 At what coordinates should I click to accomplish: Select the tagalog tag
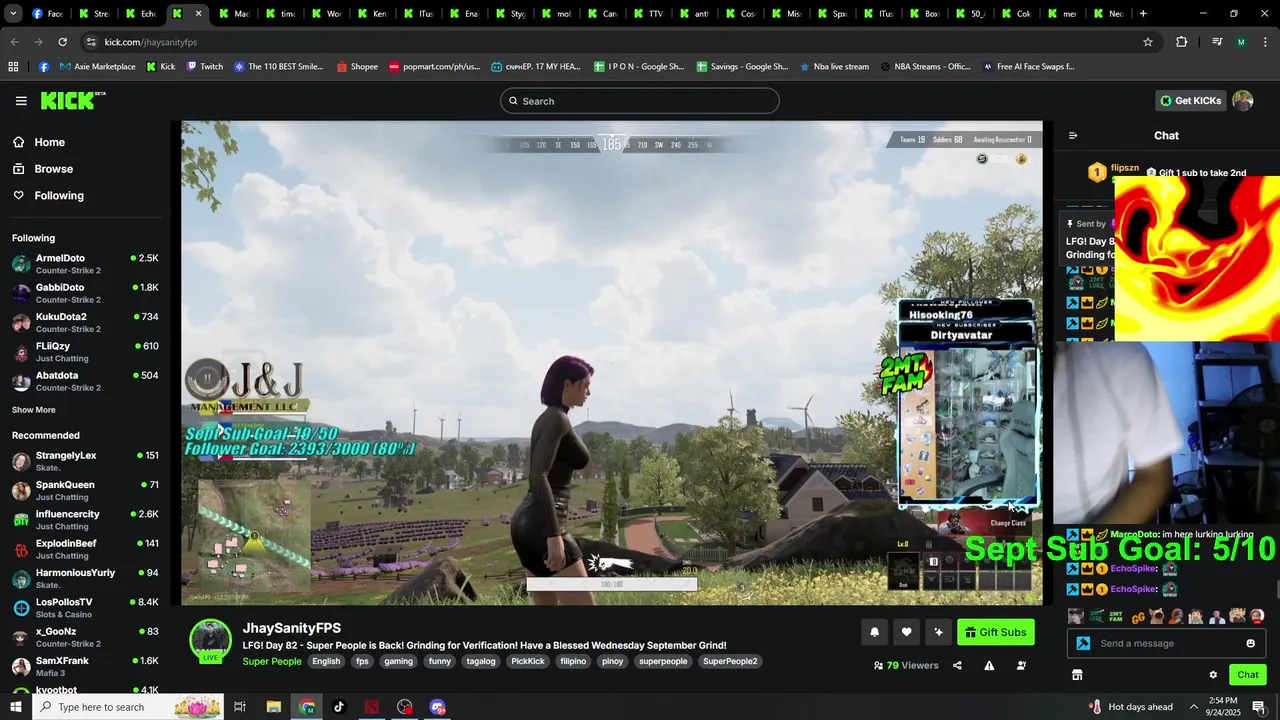pyautogui.click(x=481, y=661)
